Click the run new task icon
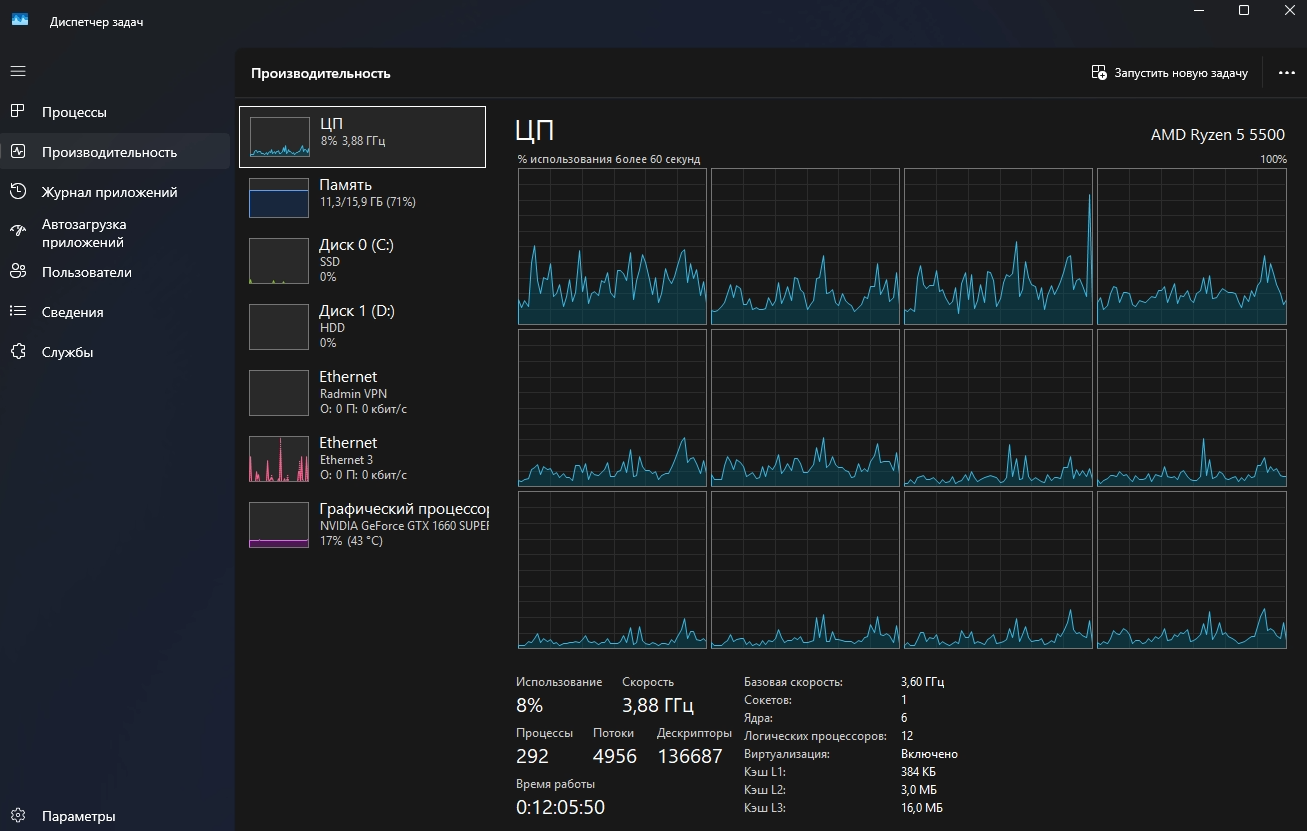1307x831 pixels. coord(1099,73)
